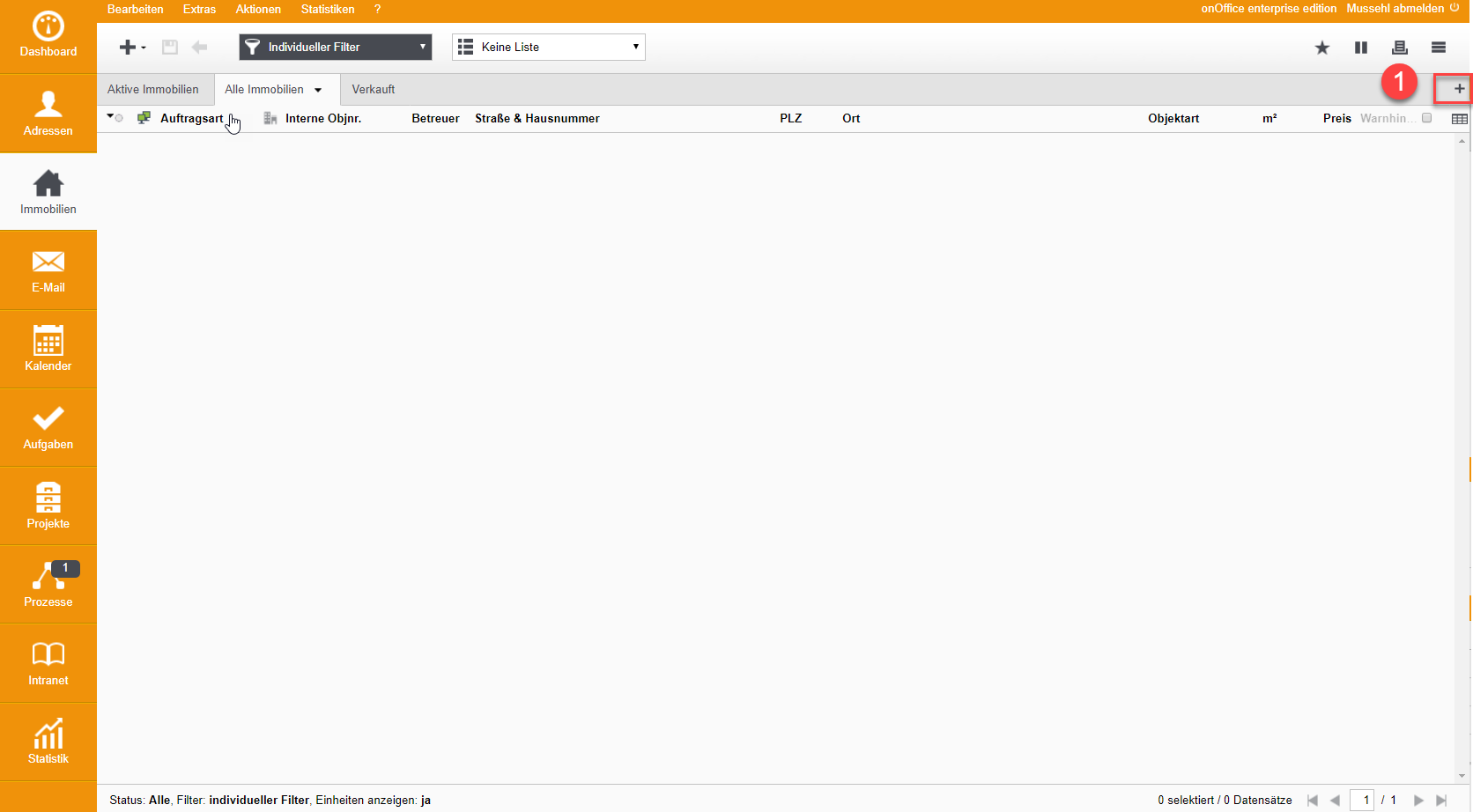This screenshot has height=812, width=1473.
Task: Sort by the Auftragsart column header
Action: point(191,118)
